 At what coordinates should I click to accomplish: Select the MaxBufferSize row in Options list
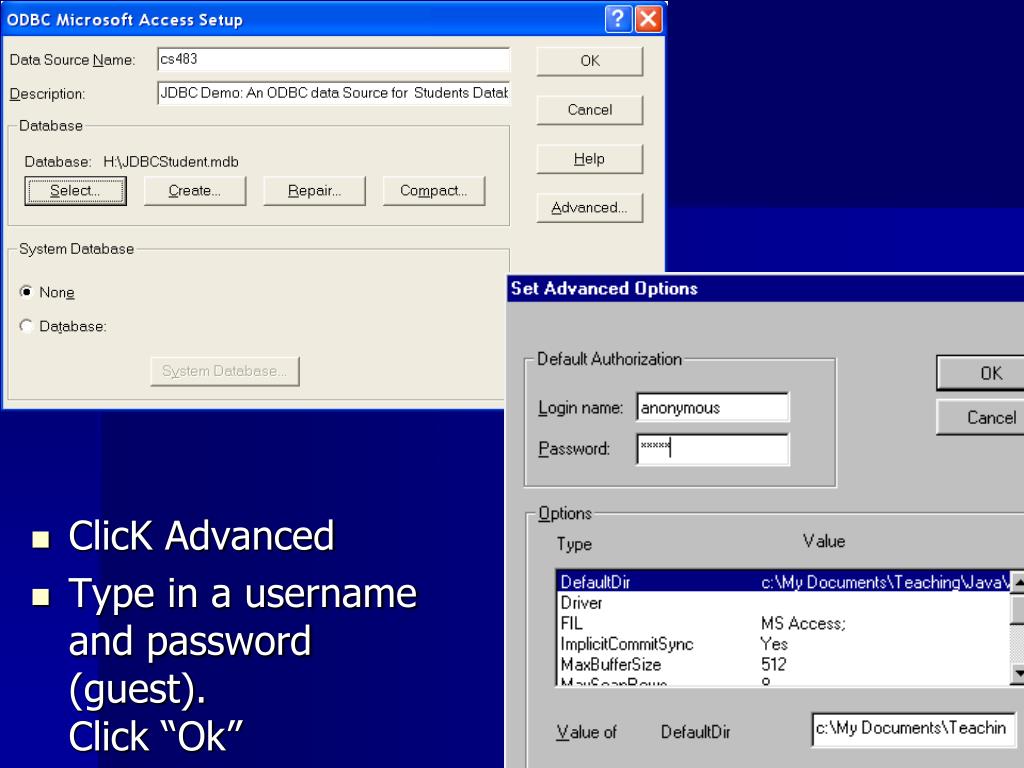click(x=784, y=665)
